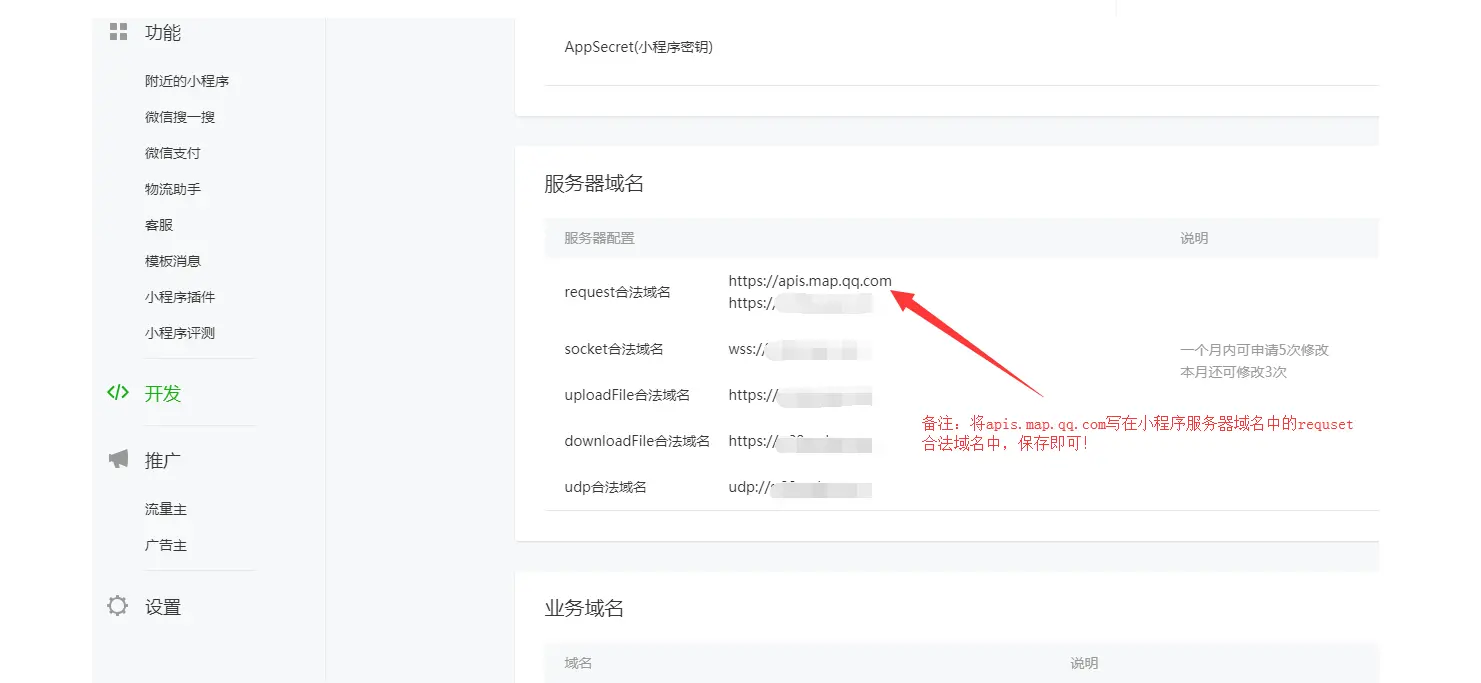Click socket合法域名 row label
Viewport: 1481px width, 683px height.
(614, 349)
